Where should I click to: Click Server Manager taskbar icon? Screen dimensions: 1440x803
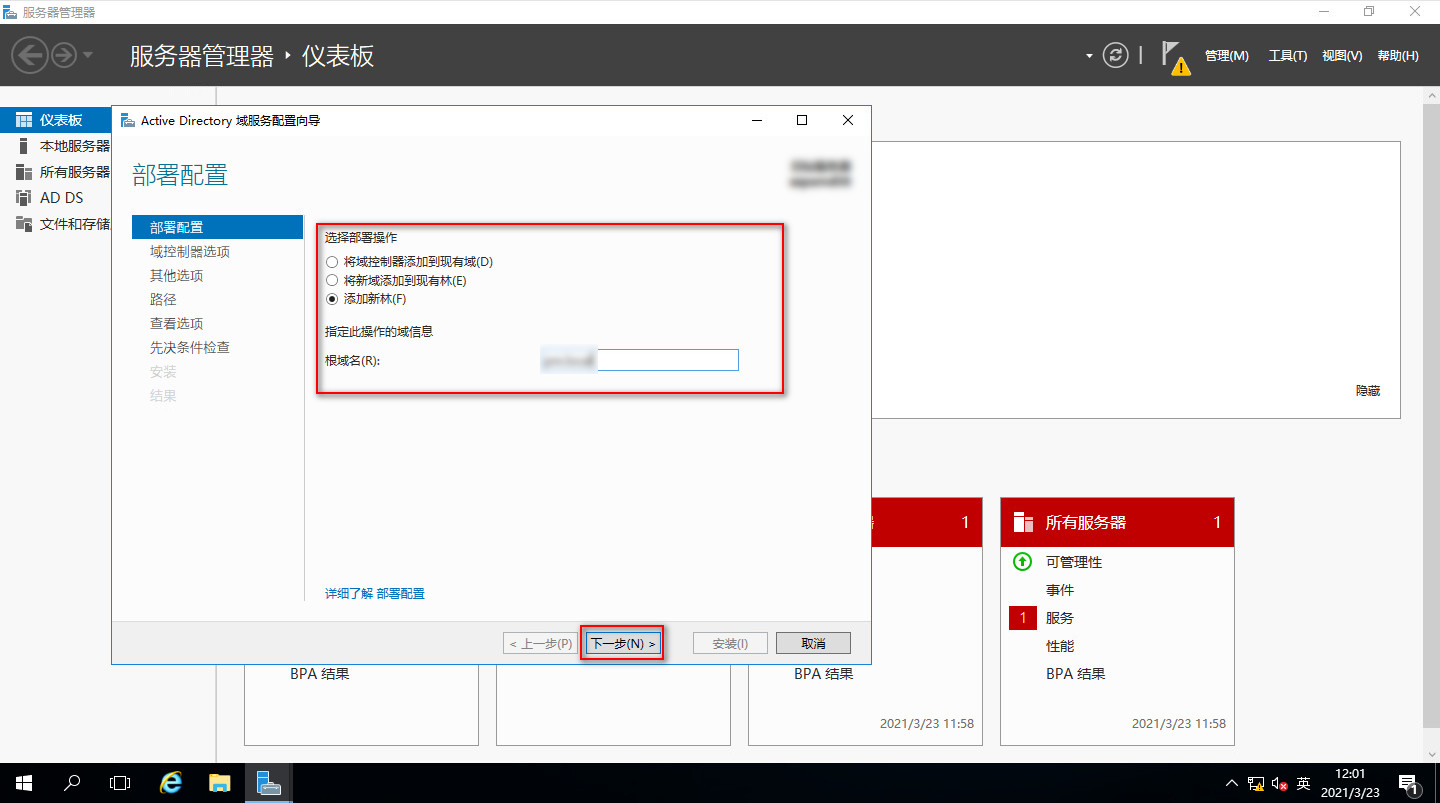pos(267,783)
